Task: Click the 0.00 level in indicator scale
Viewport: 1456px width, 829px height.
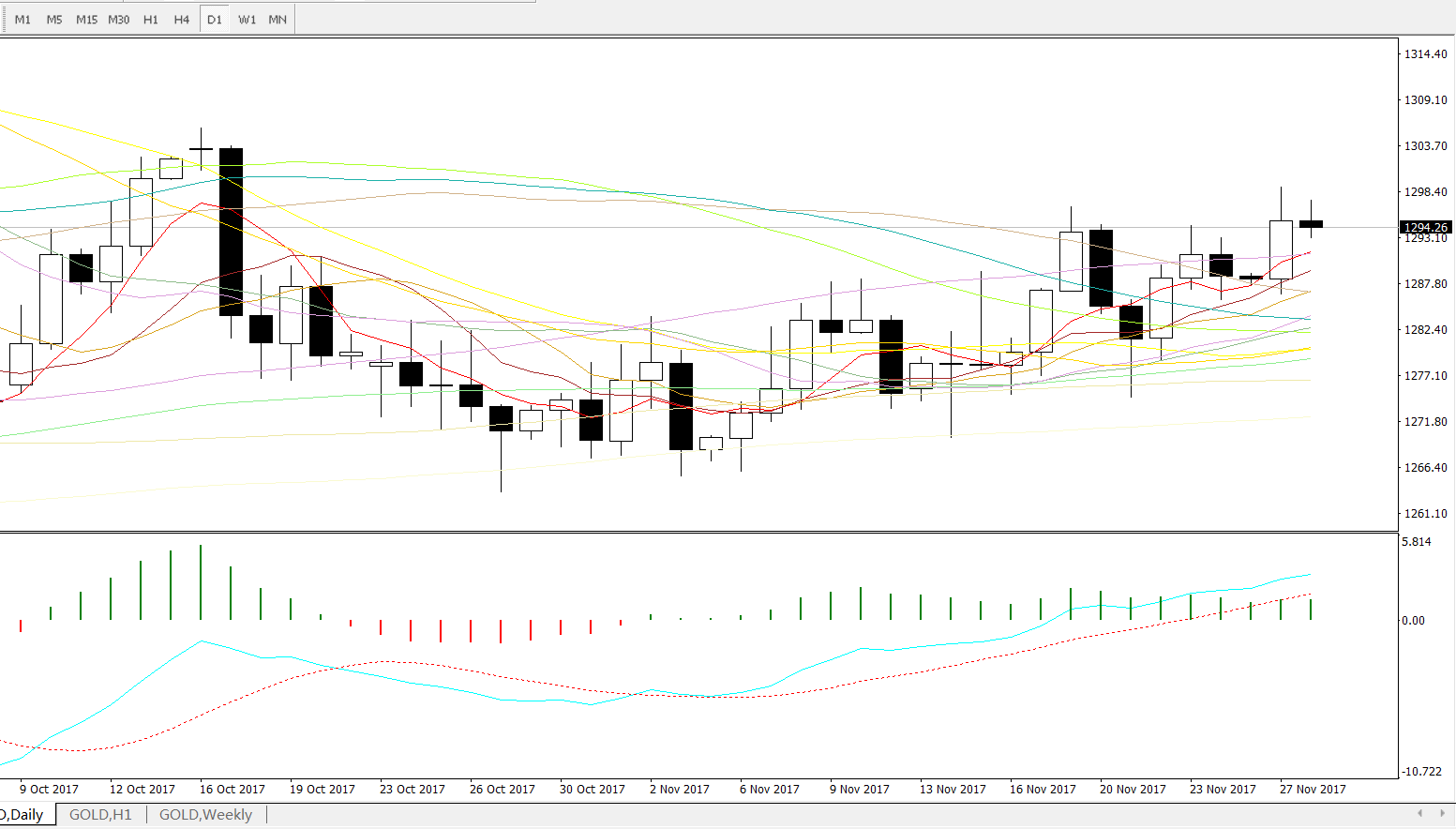Action: click(x=1413, y=621)
